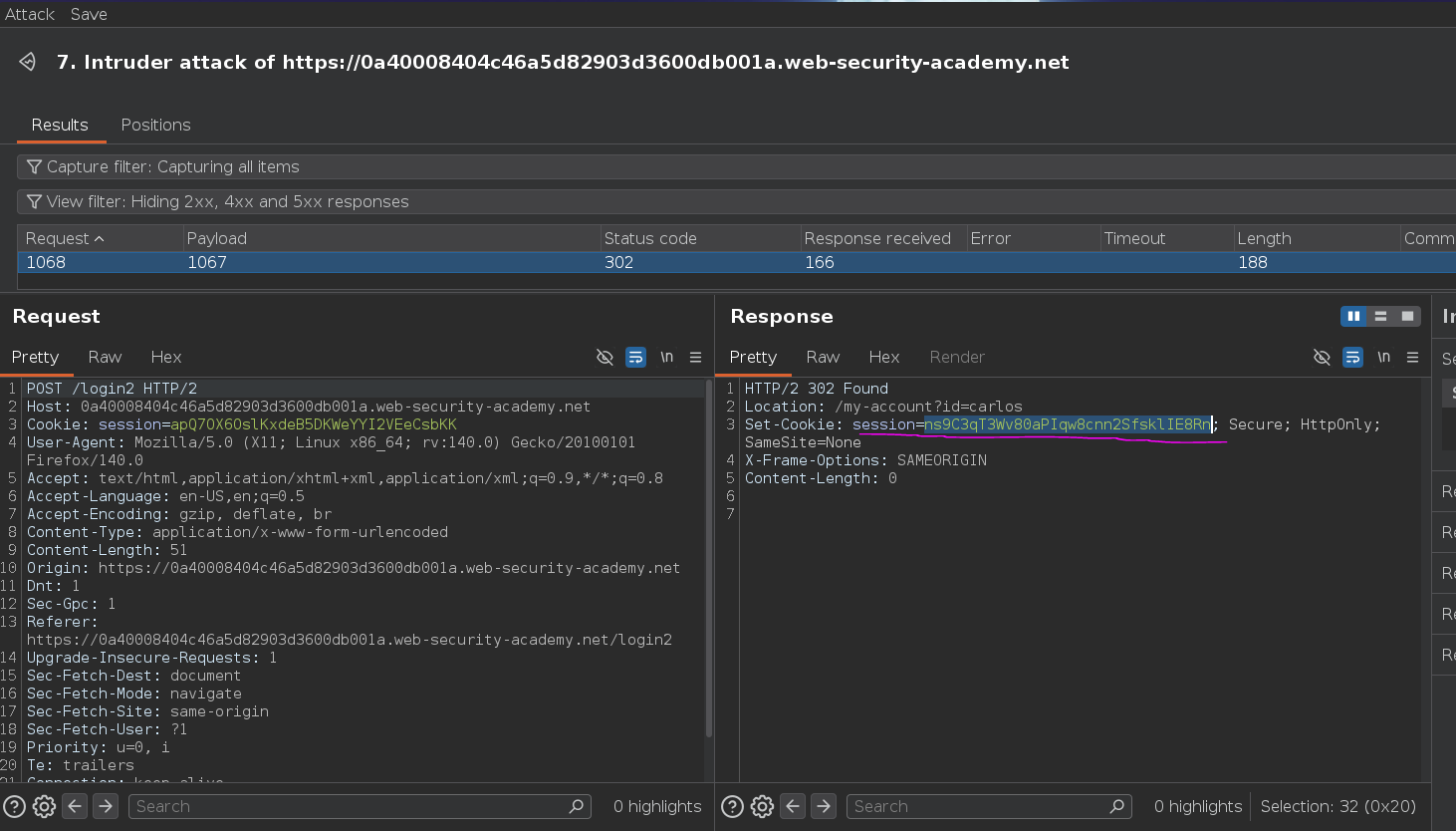Image resolution: width=1456 pixels, height=831 pixels.
Task: Open the Capture filter bar
Action: click(x=736, y=166)
